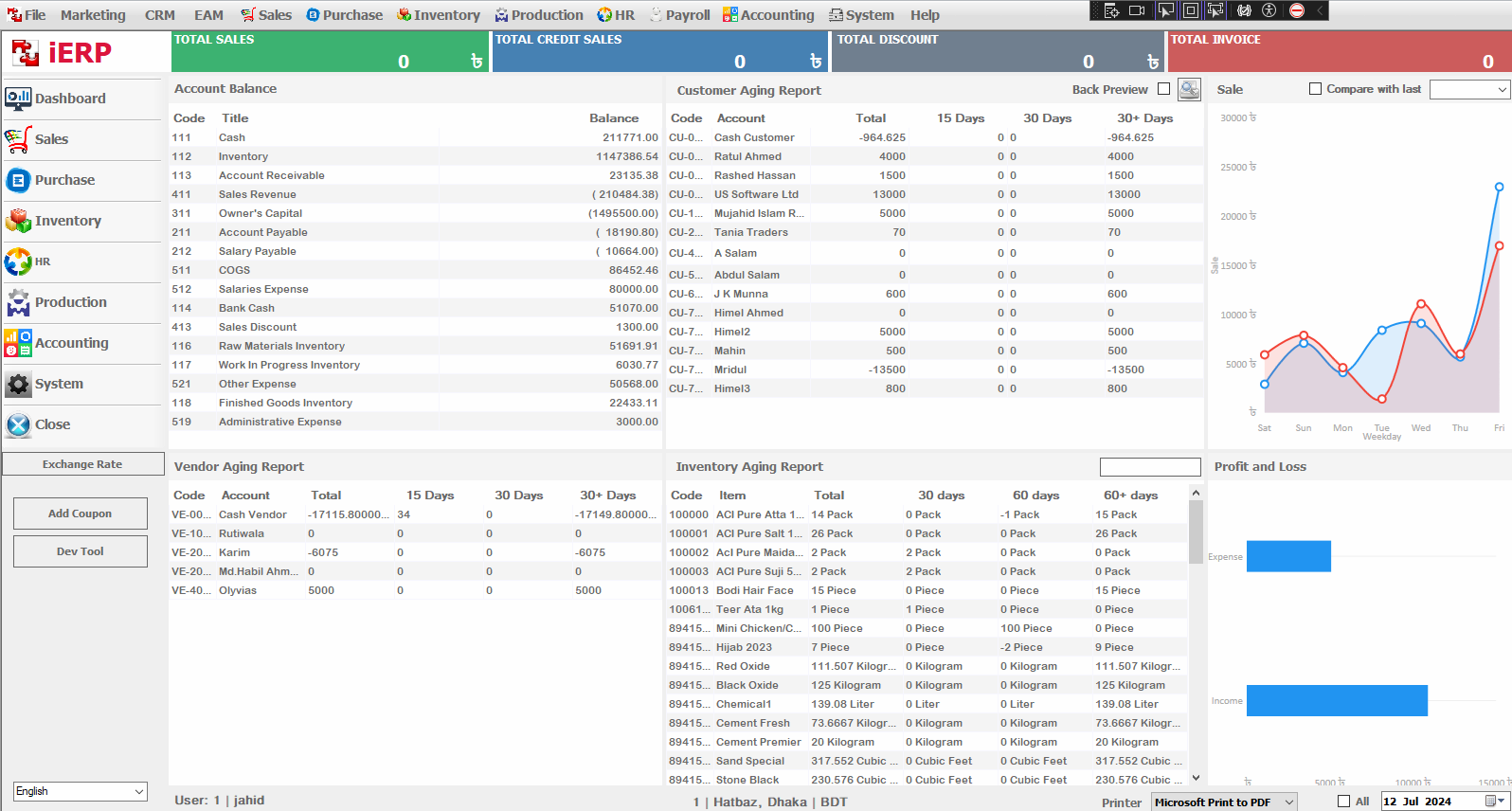Select the Inventory boxes icon in sidebar
The width and height of the screenshot is (1512, 811).
pyautogui.click(x=18, y=221)
